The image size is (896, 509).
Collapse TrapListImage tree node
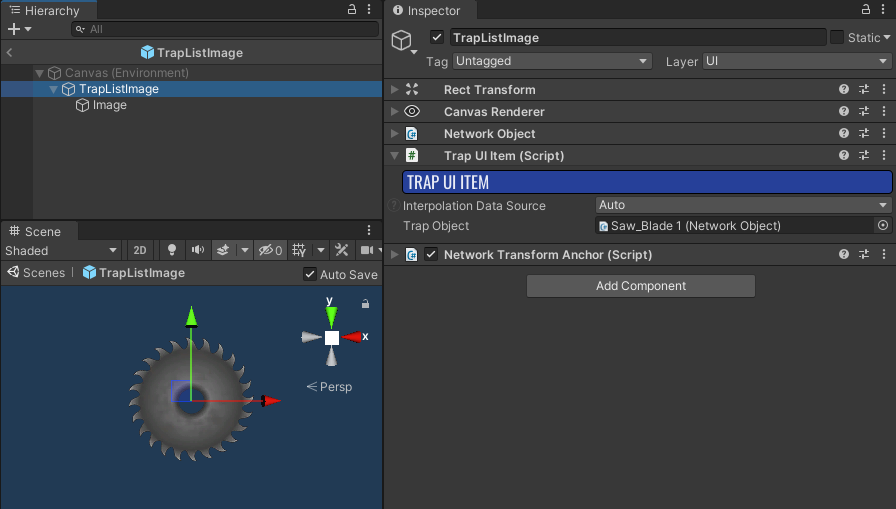pos(53,89)
